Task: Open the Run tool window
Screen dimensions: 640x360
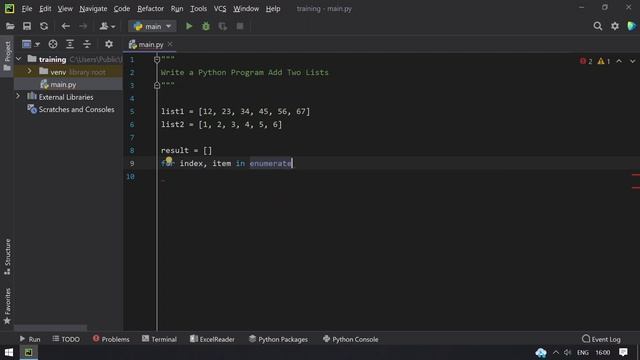Action: [x=30, y=339]
